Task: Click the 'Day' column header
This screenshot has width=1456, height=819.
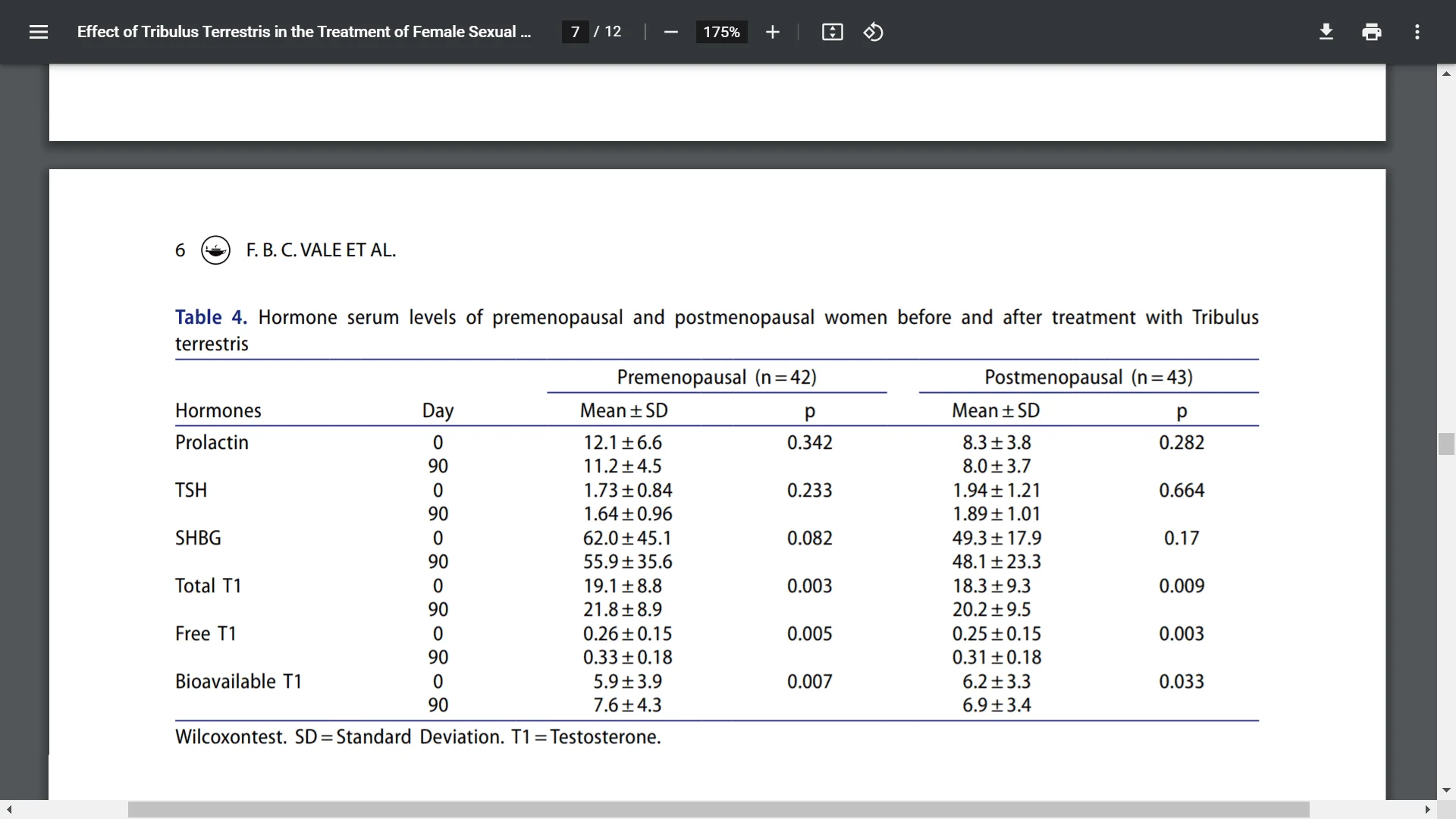Action: click(x=438, y=411)
